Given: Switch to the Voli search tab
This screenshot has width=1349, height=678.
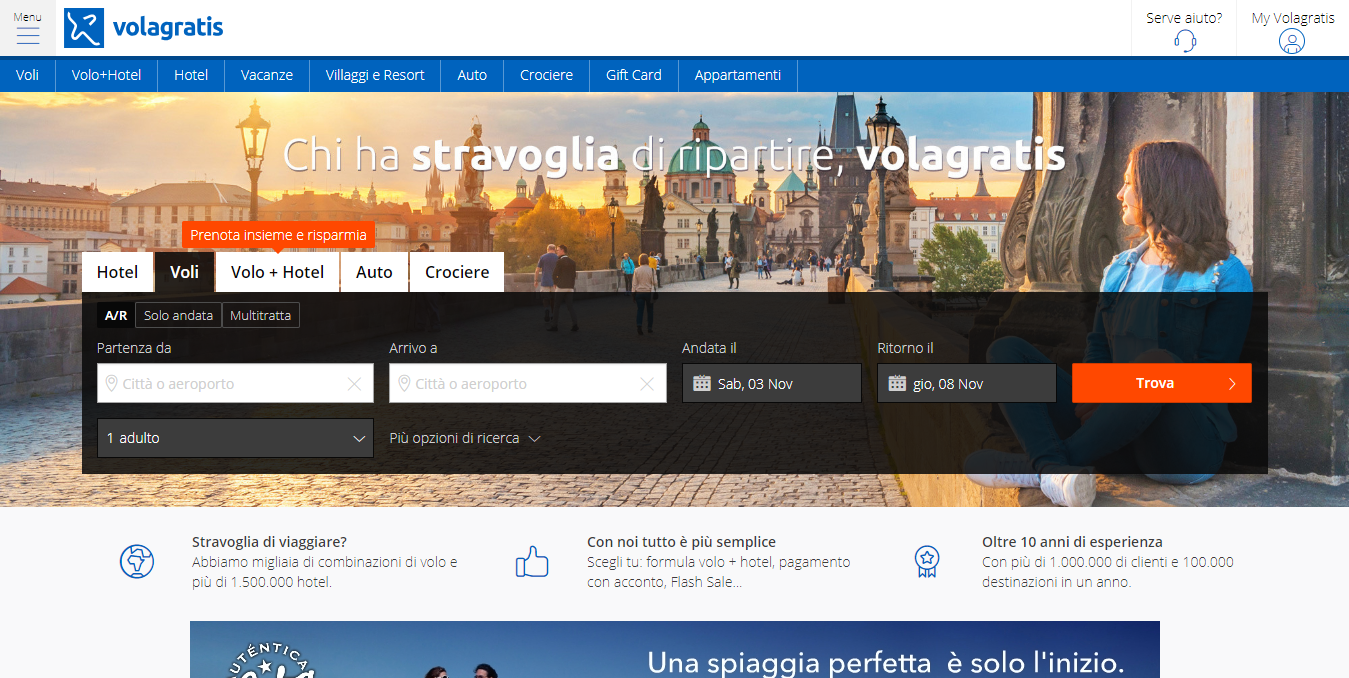Looking at the screenshot, I should (x=184, y=272).
